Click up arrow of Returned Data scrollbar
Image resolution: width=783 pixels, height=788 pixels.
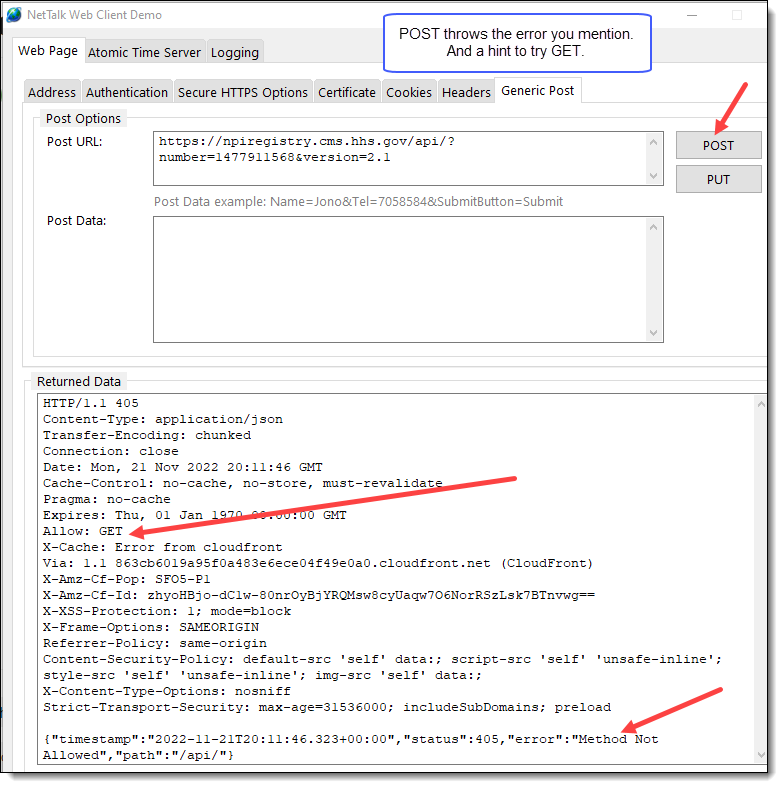point(757,403)
